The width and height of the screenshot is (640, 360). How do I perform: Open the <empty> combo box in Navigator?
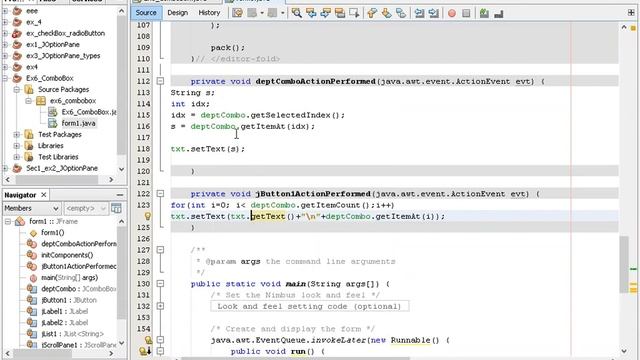pyautogui.click(x=86, y=208)
